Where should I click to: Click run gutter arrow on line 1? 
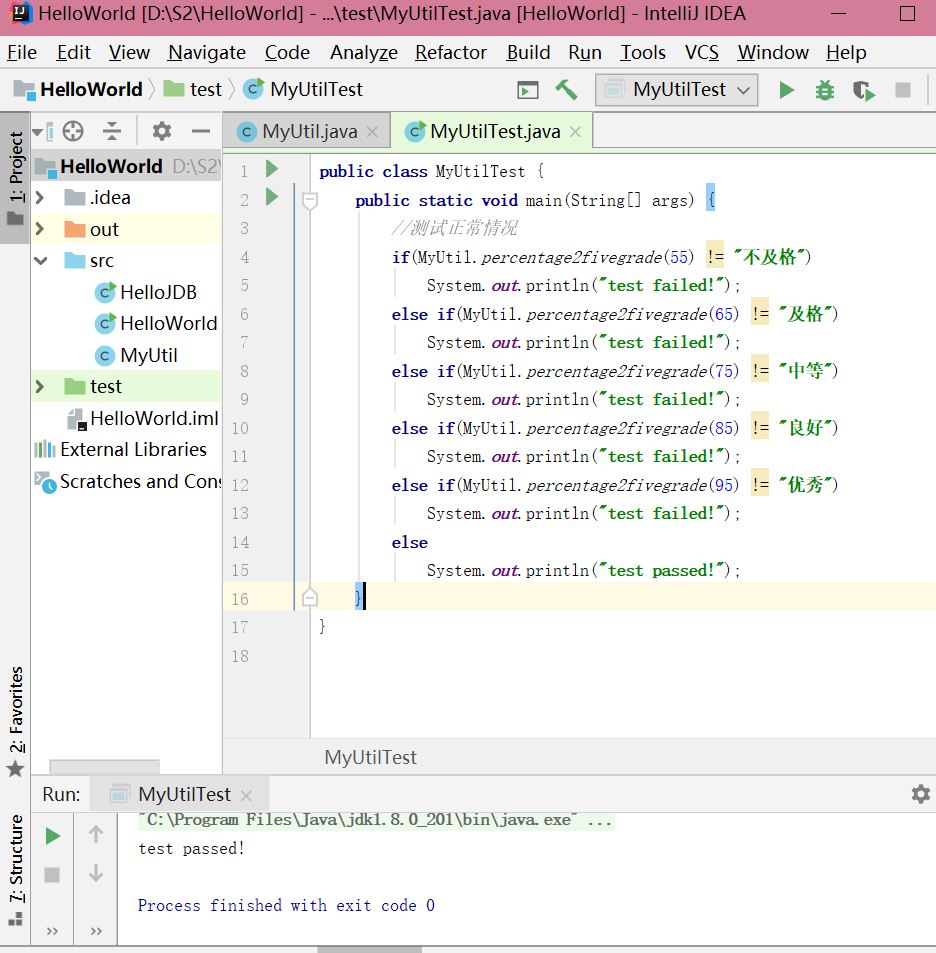272,169
